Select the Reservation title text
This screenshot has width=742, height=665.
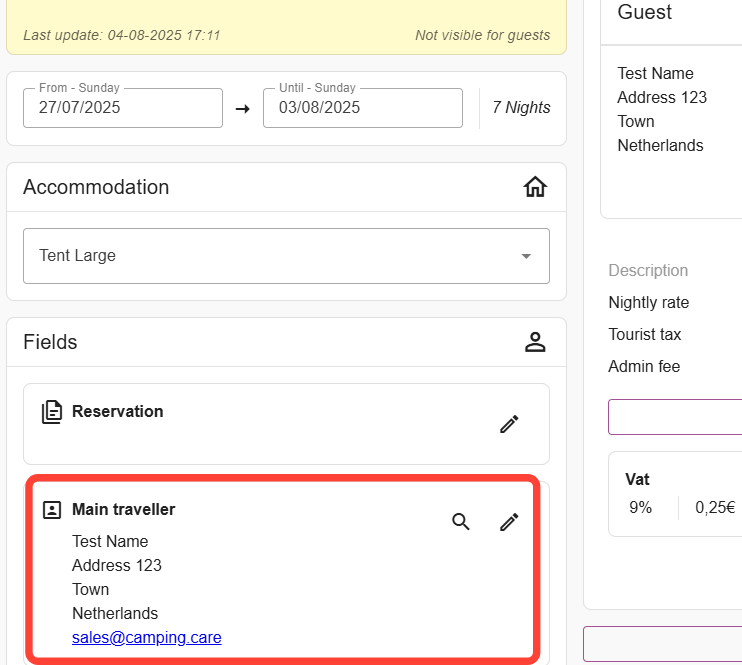pos(117,411)
